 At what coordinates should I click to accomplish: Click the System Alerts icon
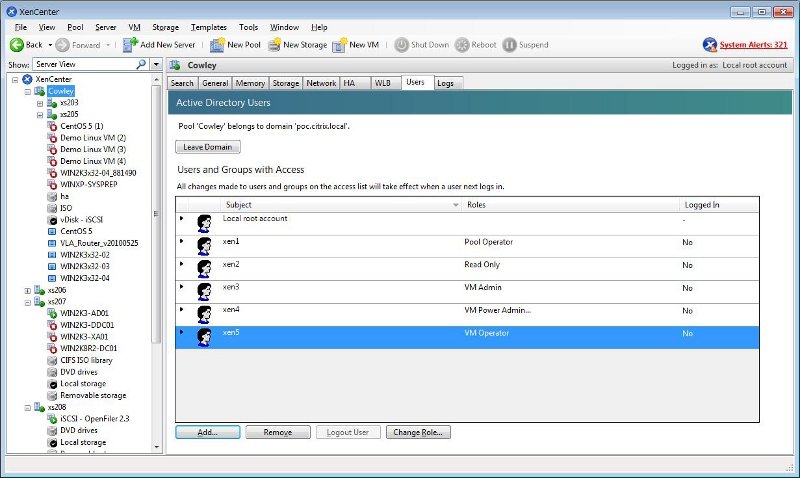click(x=710, y=45)
